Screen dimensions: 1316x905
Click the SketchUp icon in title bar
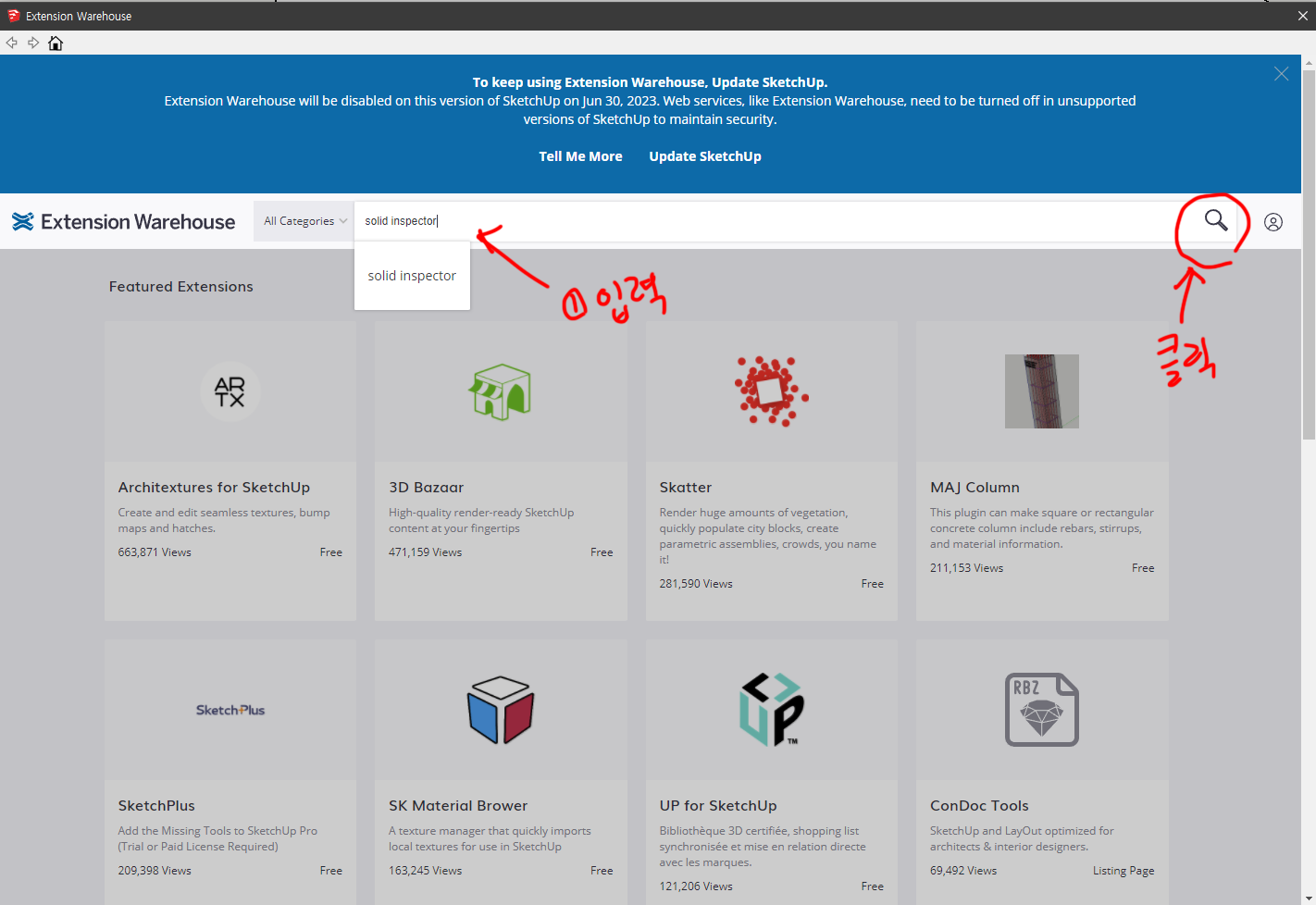coord(13,16)
